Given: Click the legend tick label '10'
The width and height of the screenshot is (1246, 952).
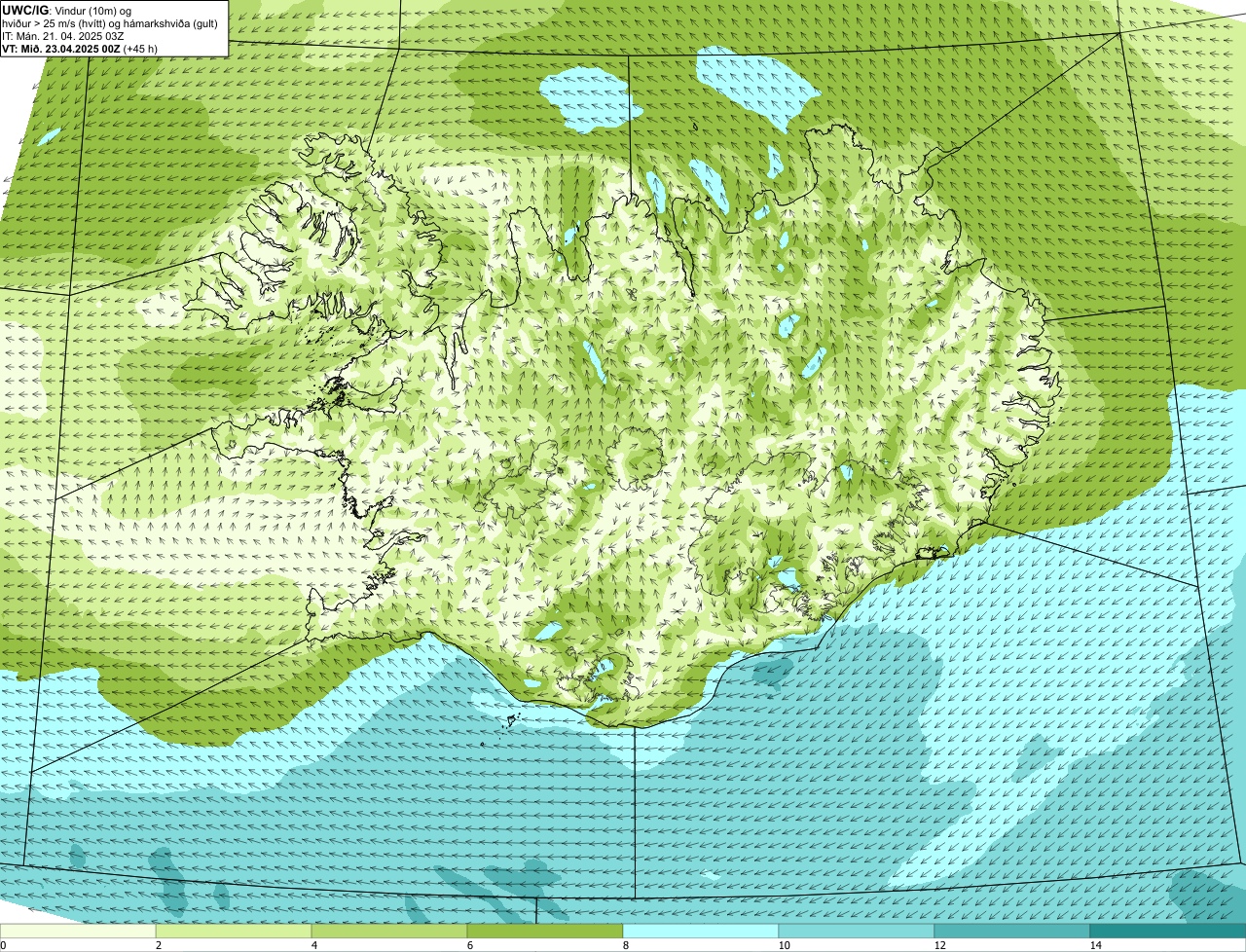Looking at the screenshot, I should 783,945.
